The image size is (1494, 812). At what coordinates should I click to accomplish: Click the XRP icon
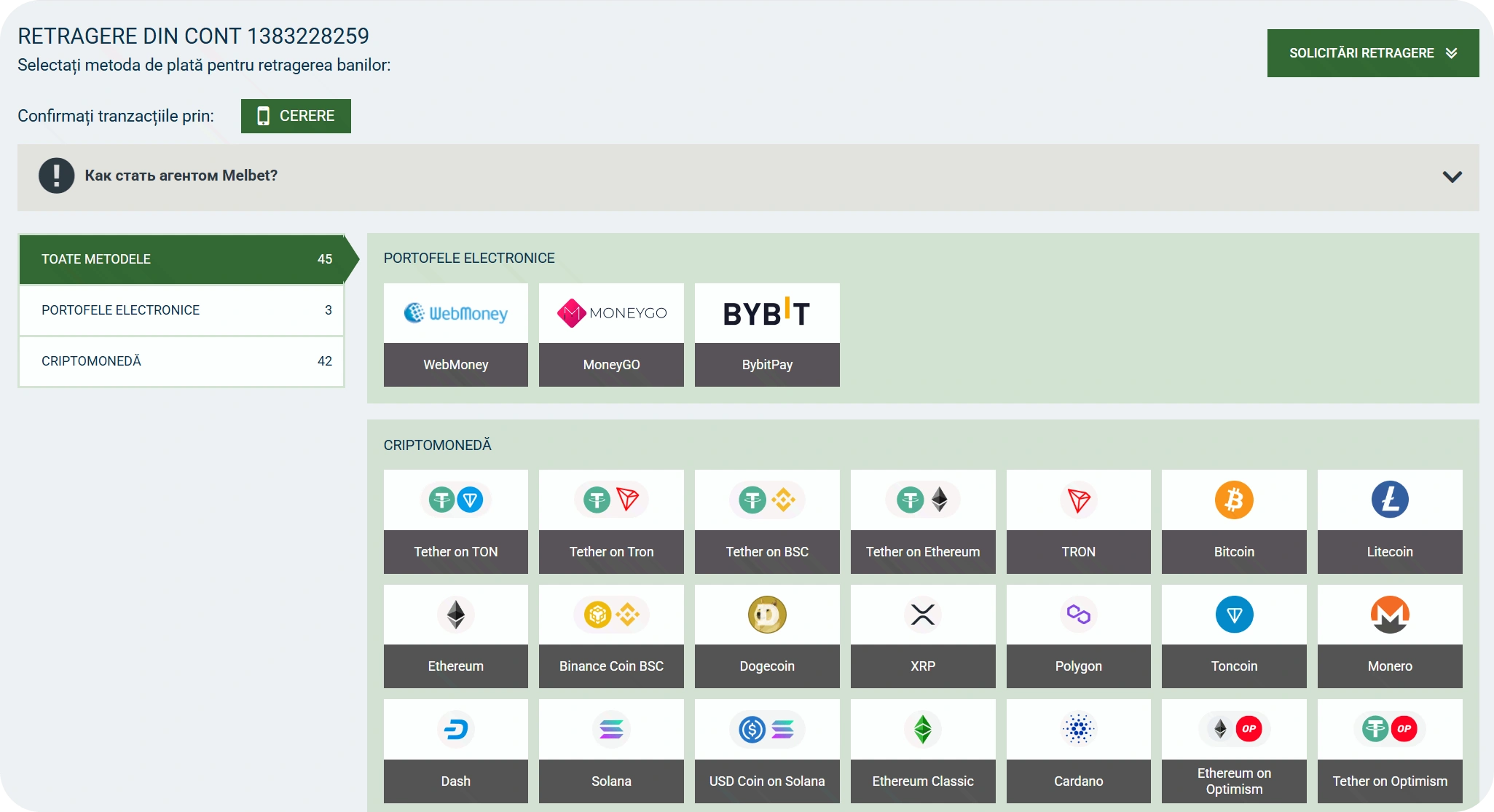tap(923, 615)
